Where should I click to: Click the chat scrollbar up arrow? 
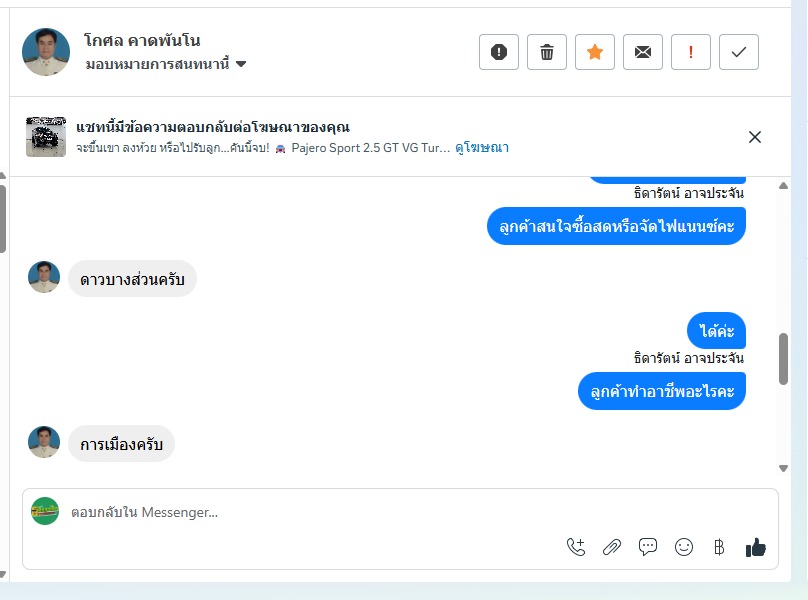click(x=783, y=186)
